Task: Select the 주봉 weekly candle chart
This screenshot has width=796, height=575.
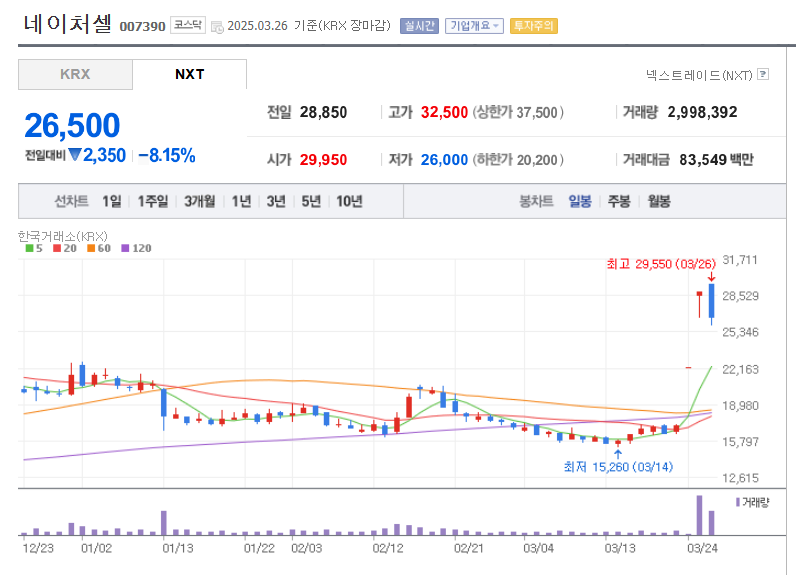Action: (x=619, y=201)
